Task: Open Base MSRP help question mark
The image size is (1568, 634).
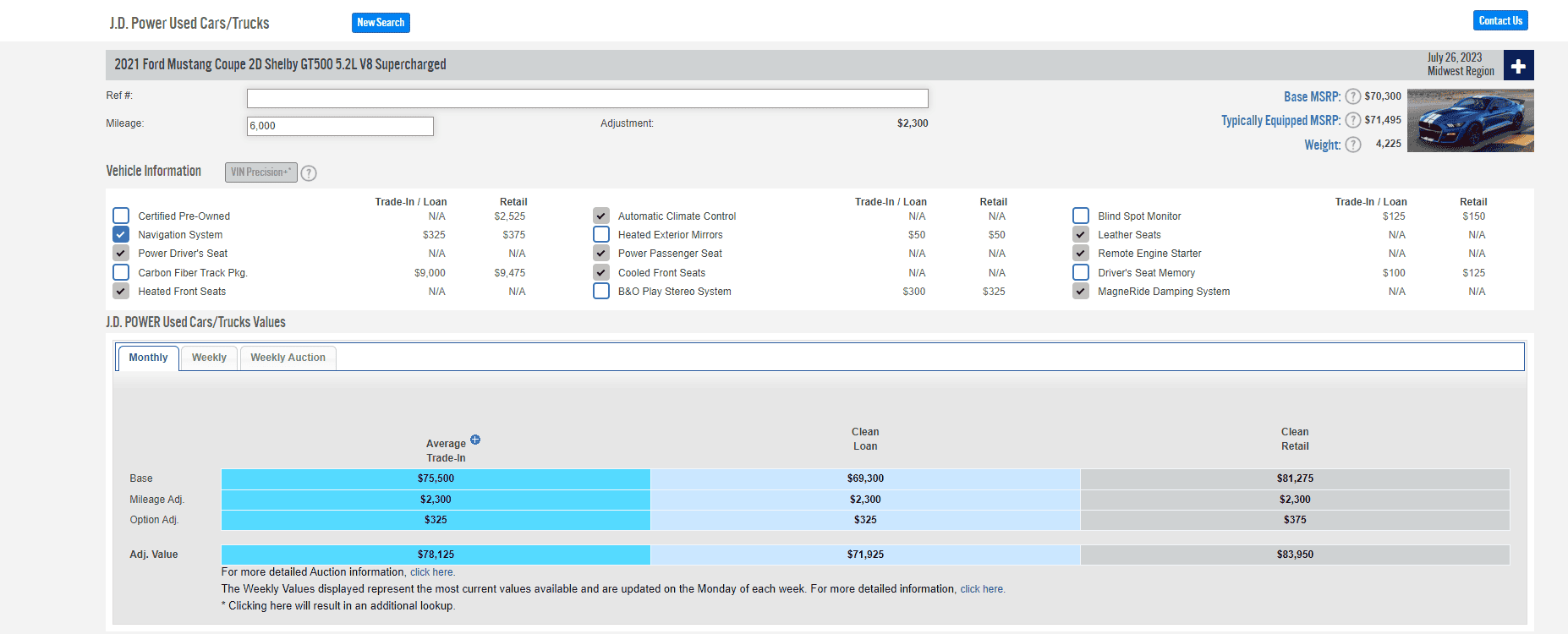Action: point(1353,96)
